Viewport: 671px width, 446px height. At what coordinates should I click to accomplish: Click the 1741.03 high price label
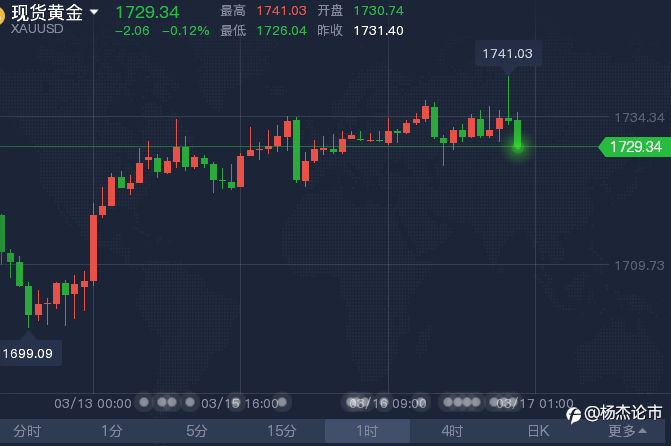[506, 53]
